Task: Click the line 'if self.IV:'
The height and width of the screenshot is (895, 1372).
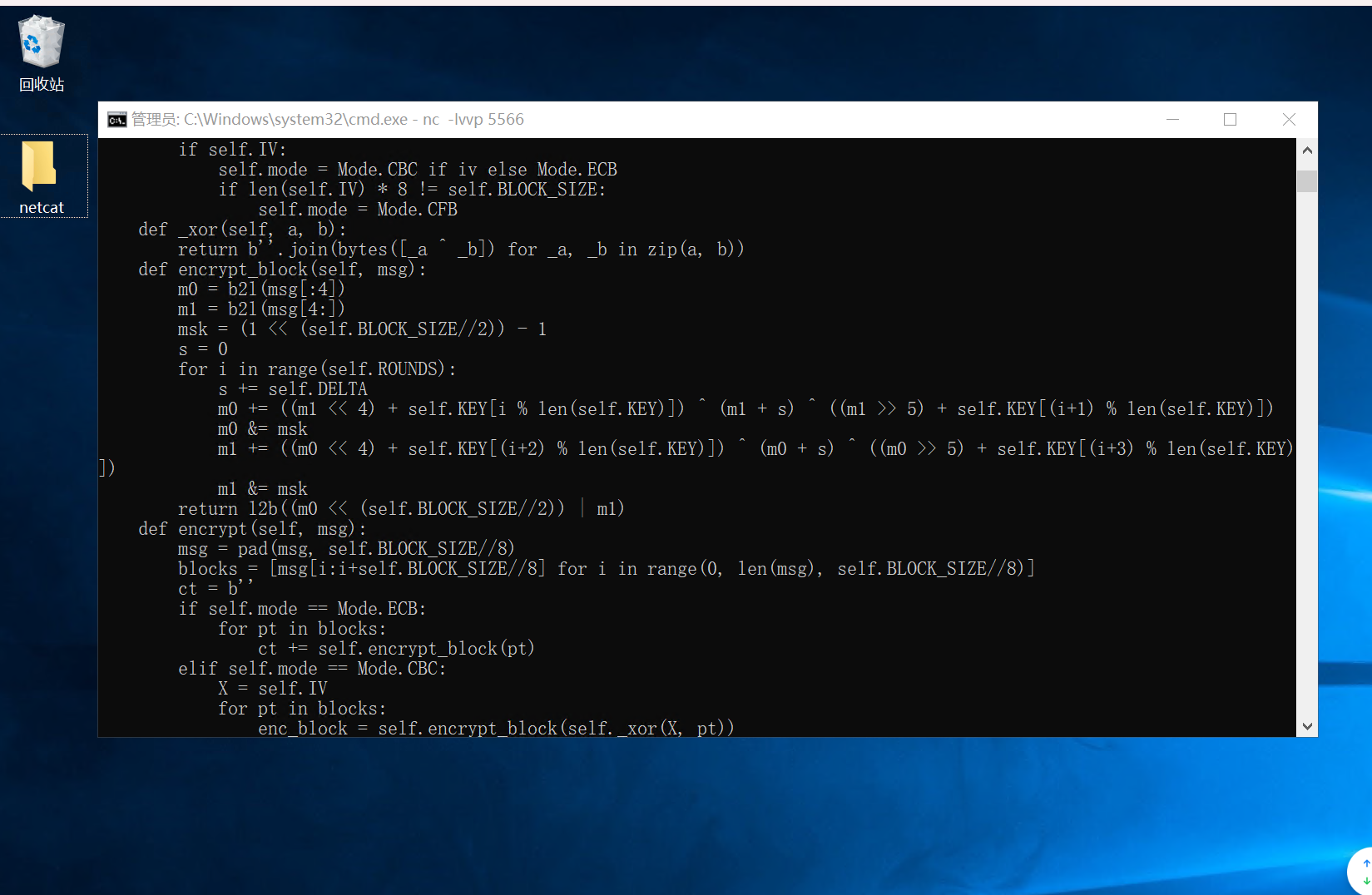Action: (232, 150)
